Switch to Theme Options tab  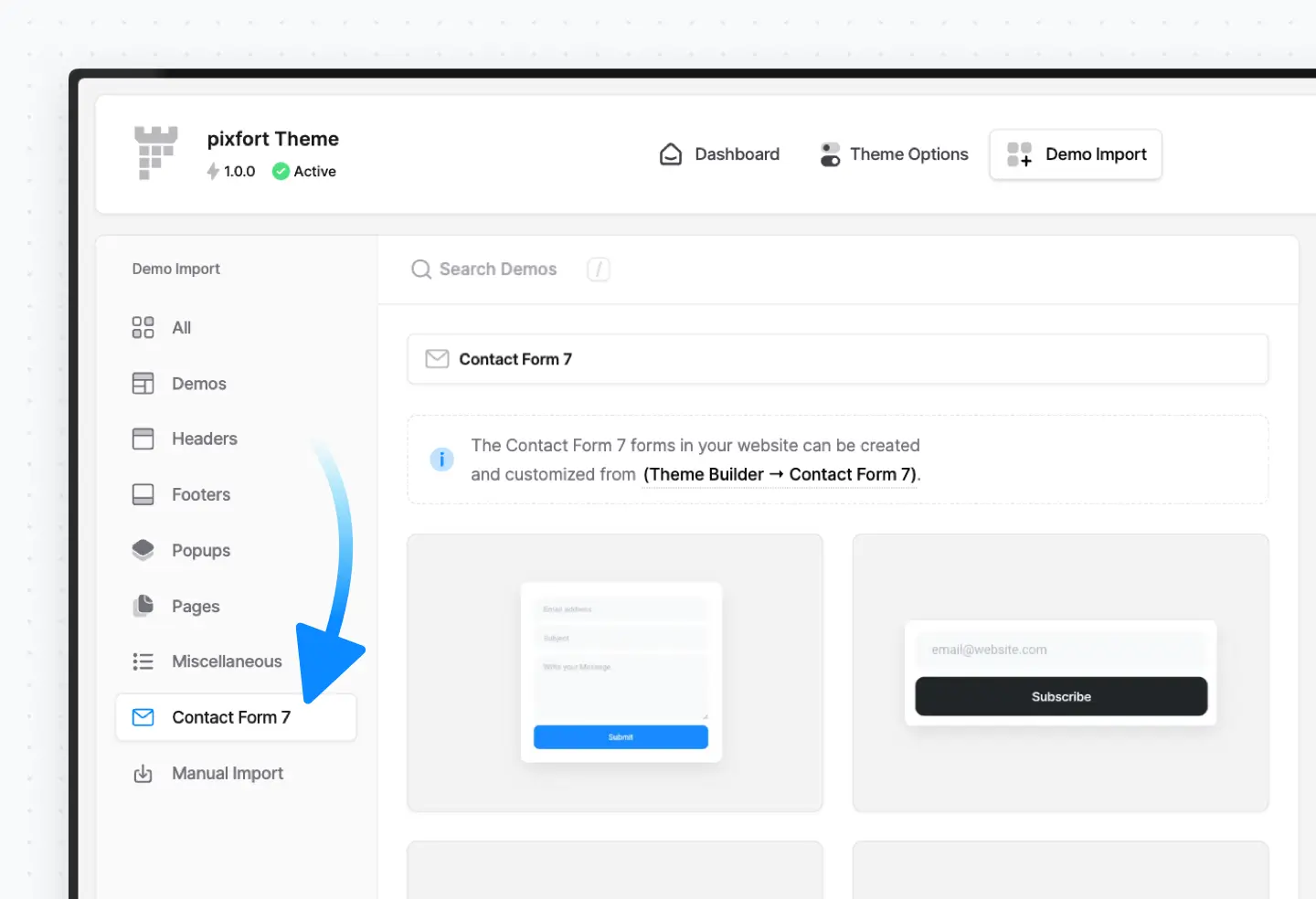(x=894, y=154)
